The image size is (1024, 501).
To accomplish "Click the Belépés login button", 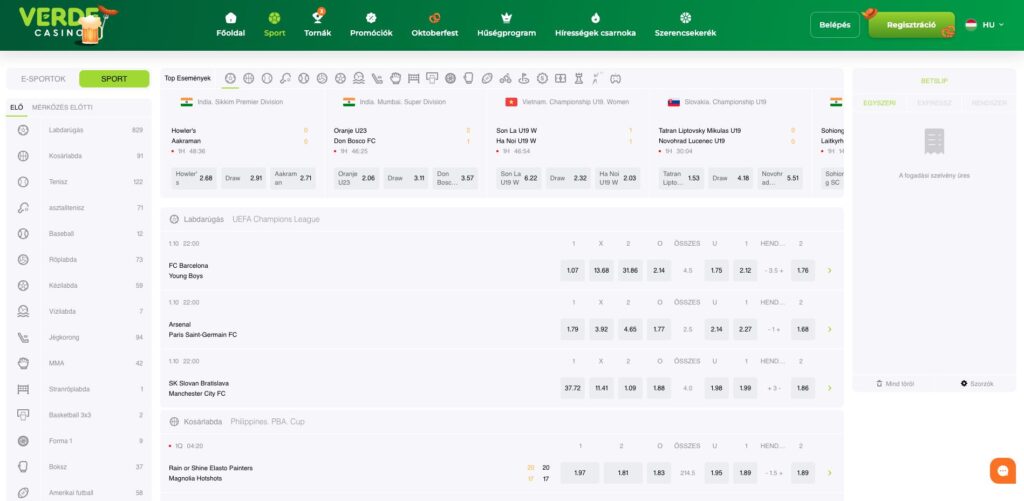I will (834, 24).
